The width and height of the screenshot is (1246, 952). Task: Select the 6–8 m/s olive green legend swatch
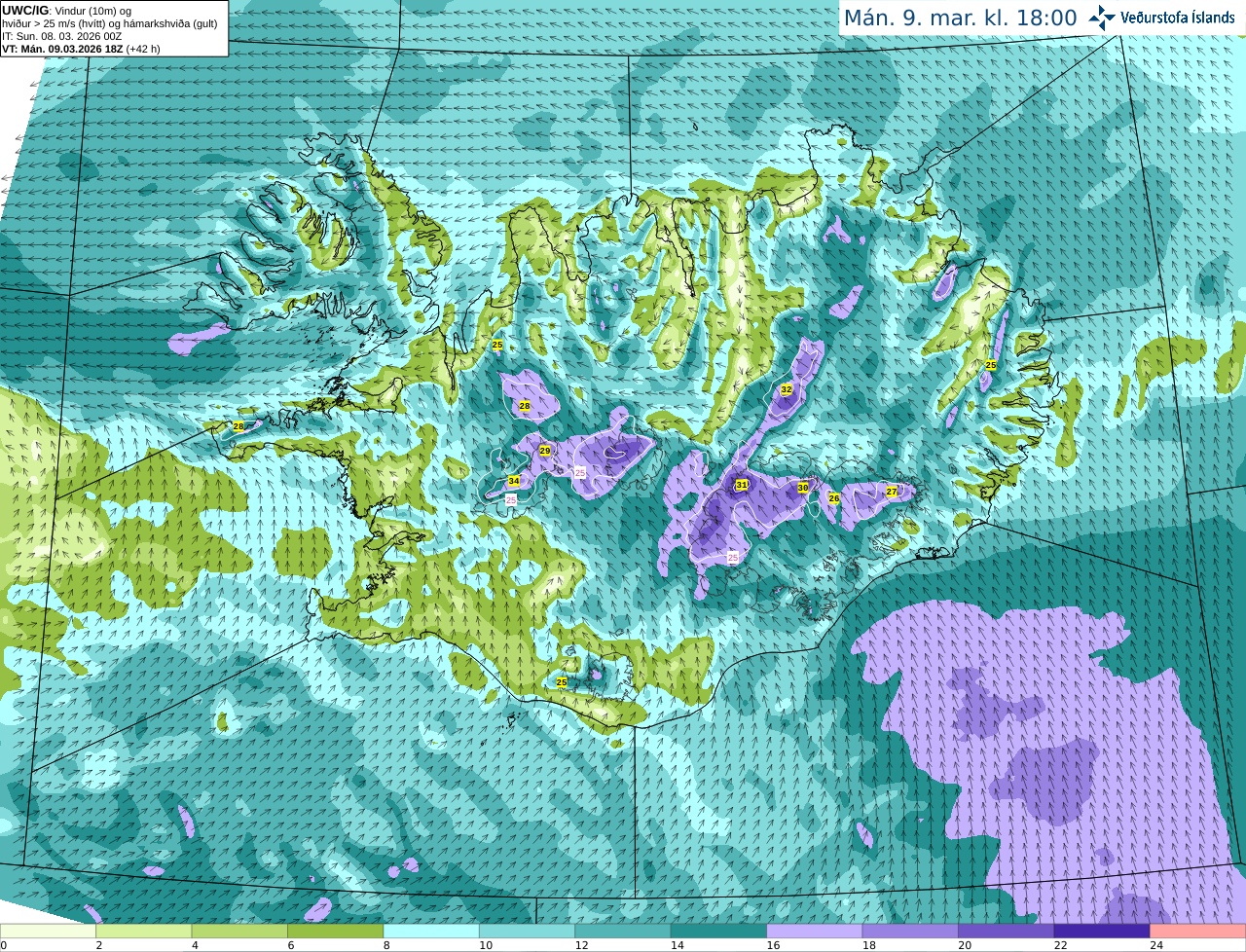336,931
